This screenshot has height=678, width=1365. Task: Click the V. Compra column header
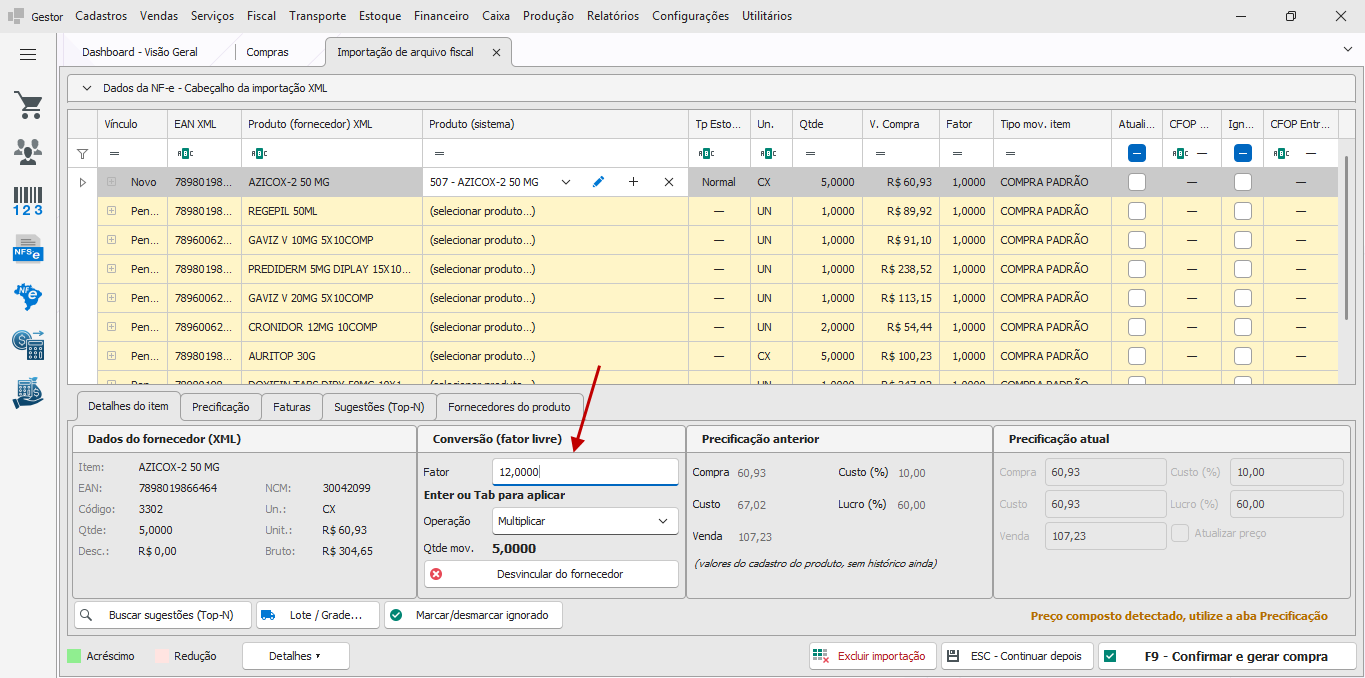[x=901, y=125]
